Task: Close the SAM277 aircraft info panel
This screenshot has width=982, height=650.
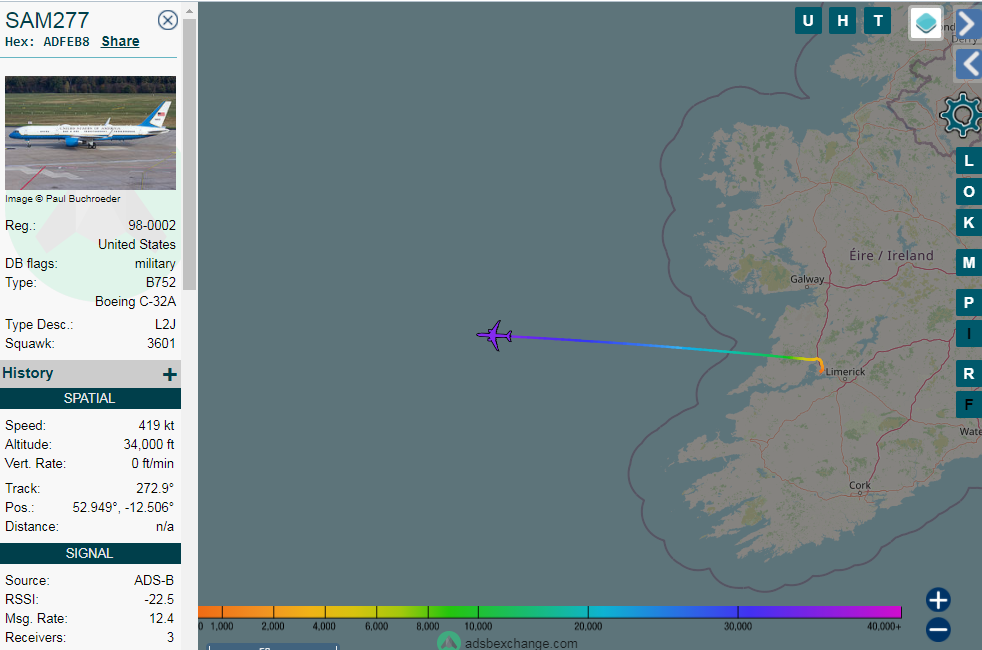Action: [x=167, y=21]
